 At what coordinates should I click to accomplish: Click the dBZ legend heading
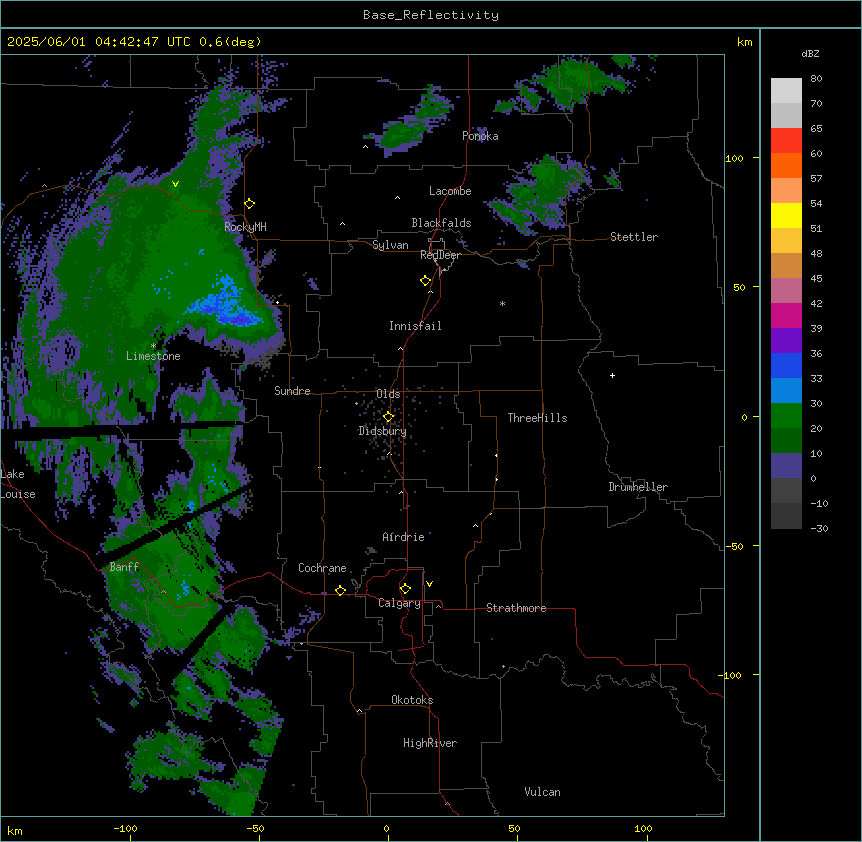pyautogui.click(x=810, y=53)
